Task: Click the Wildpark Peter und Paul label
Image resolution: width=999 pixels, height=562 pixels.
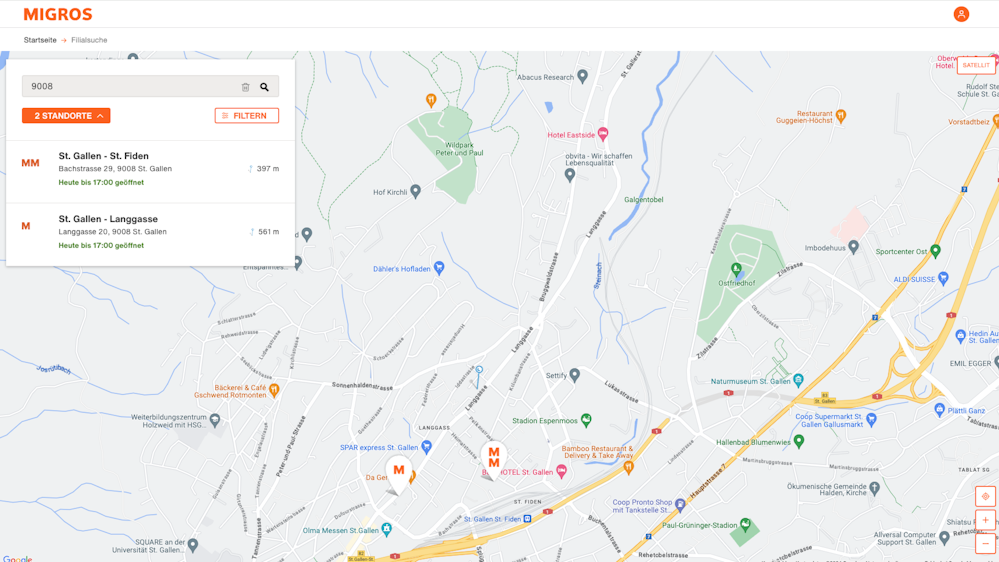Action: [x=459, y=149]
